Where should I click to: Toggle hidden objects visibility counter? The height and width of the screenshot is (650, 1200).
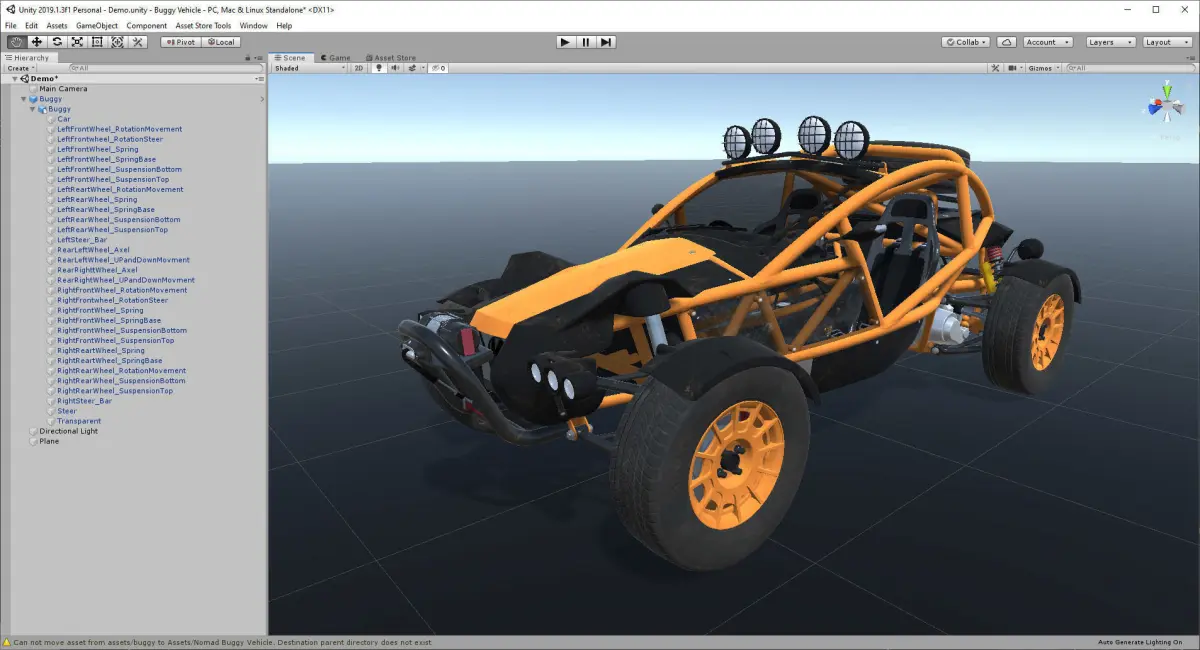pyautogui.click(x=439, y=68)
